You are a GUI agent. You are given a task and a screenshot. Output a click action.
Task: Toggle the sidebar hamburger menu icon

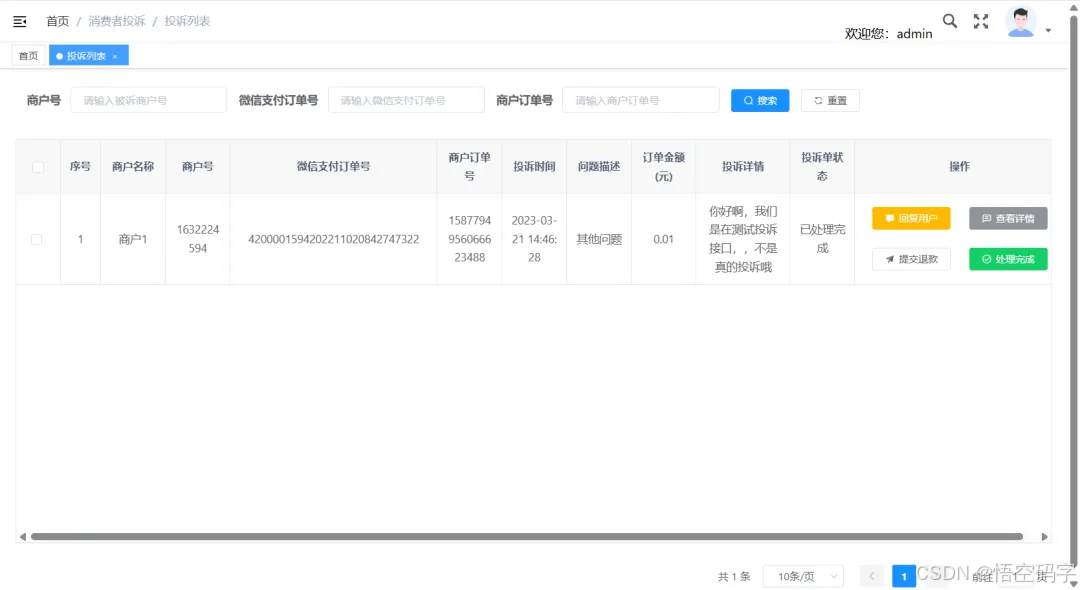tap(20, 21)
